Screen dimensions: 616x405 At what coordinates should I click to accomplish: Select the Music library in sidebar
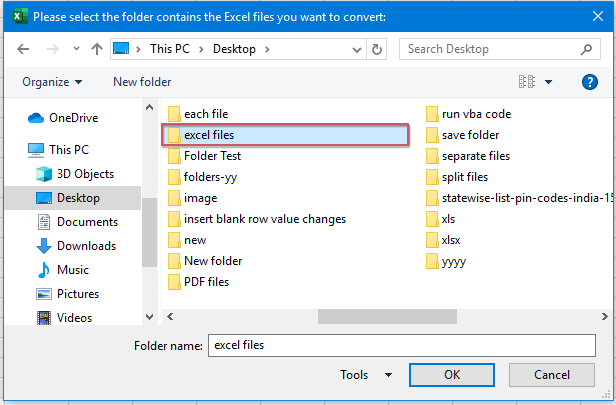pos(72,270)
